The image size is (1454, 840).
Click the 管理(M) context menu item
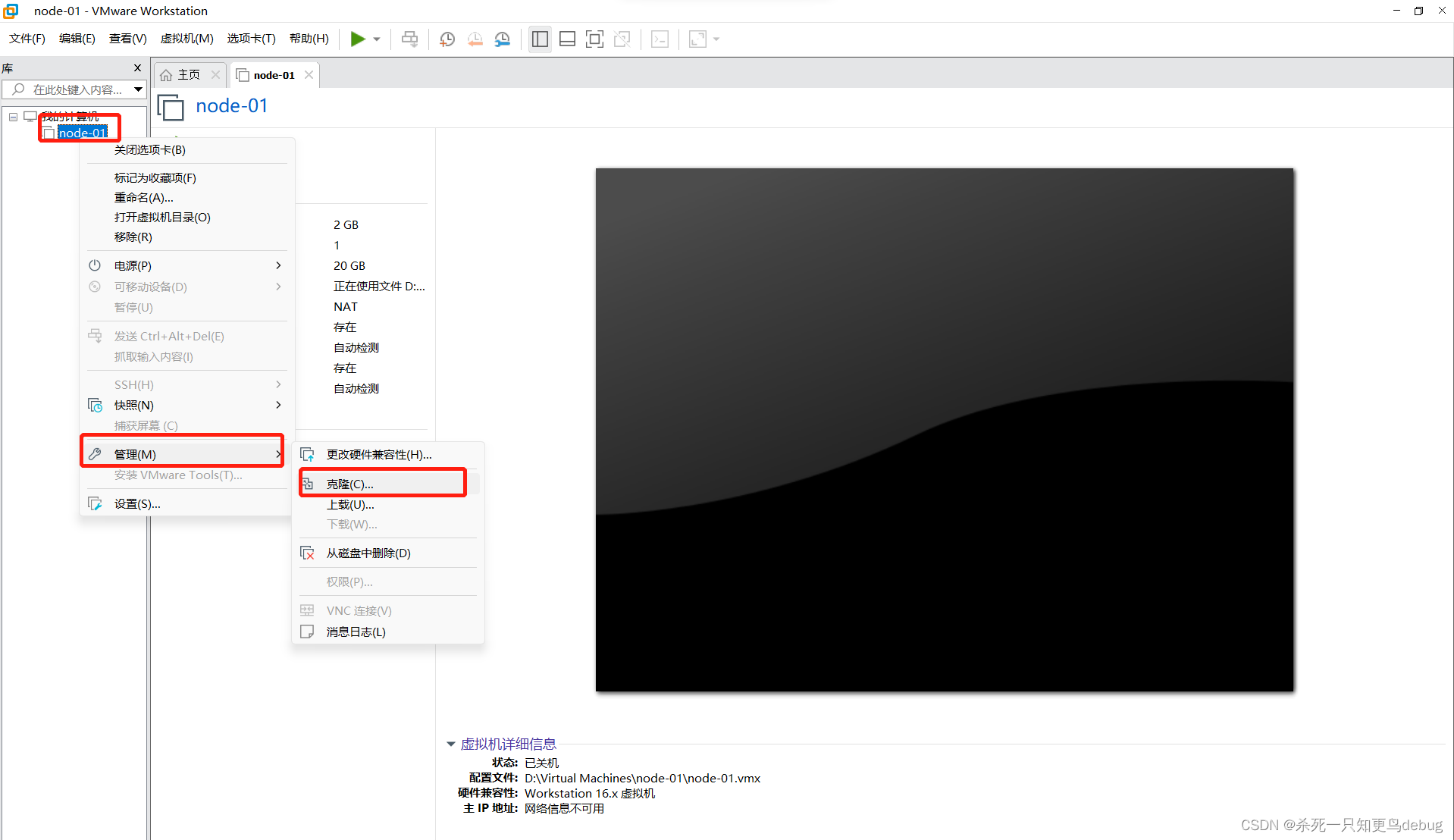click(186, 454)
